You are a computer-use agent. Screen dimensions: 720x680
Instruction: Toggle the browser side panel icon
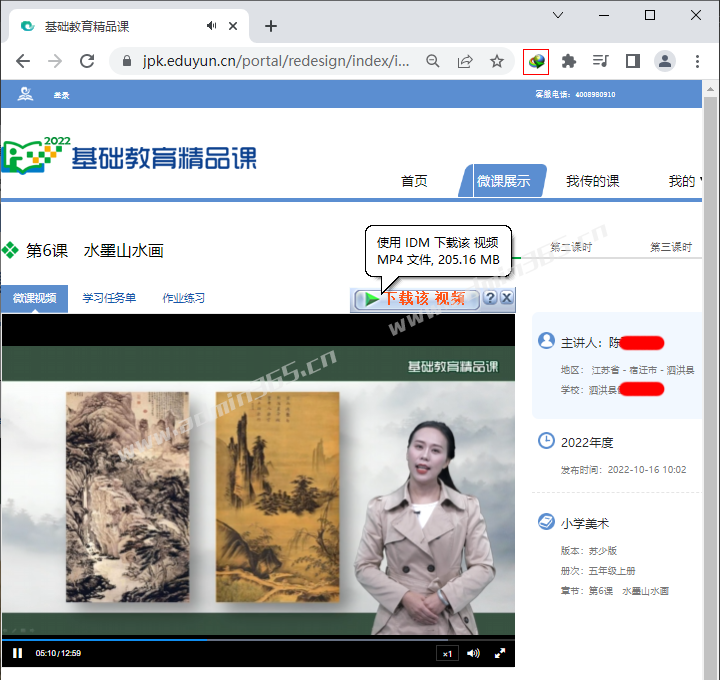pyautogui.click(x=633, y=61)
